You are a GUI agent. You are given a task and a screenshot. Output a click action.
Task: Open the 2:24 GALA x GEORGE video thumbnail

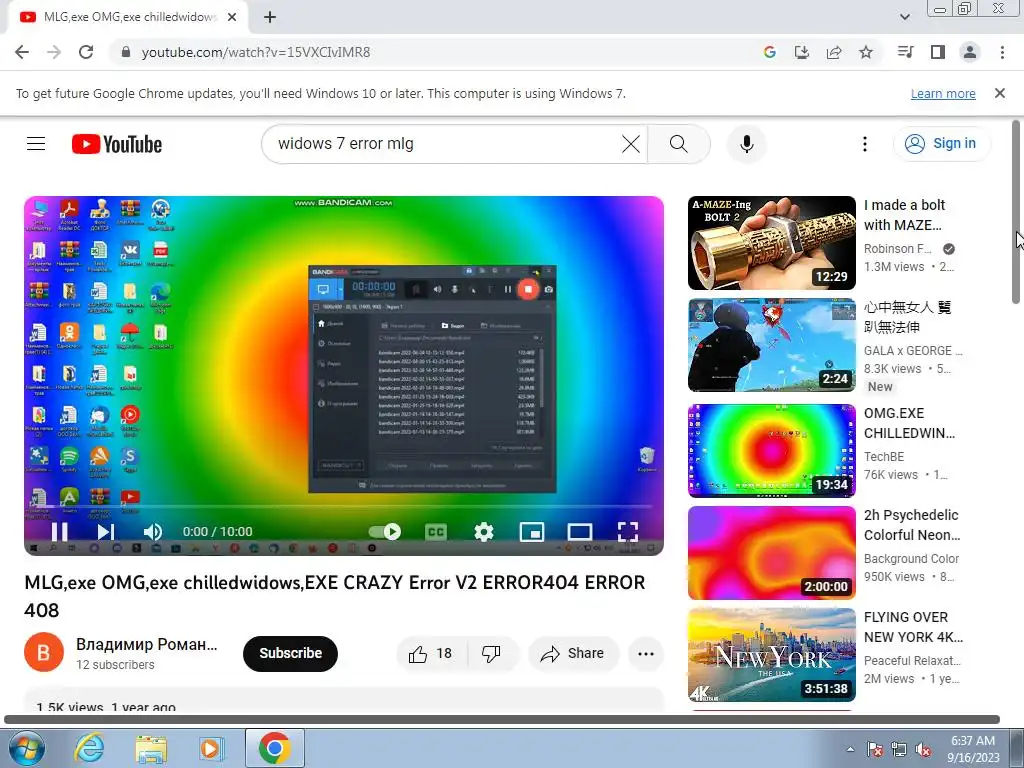[x=772, y=345]
